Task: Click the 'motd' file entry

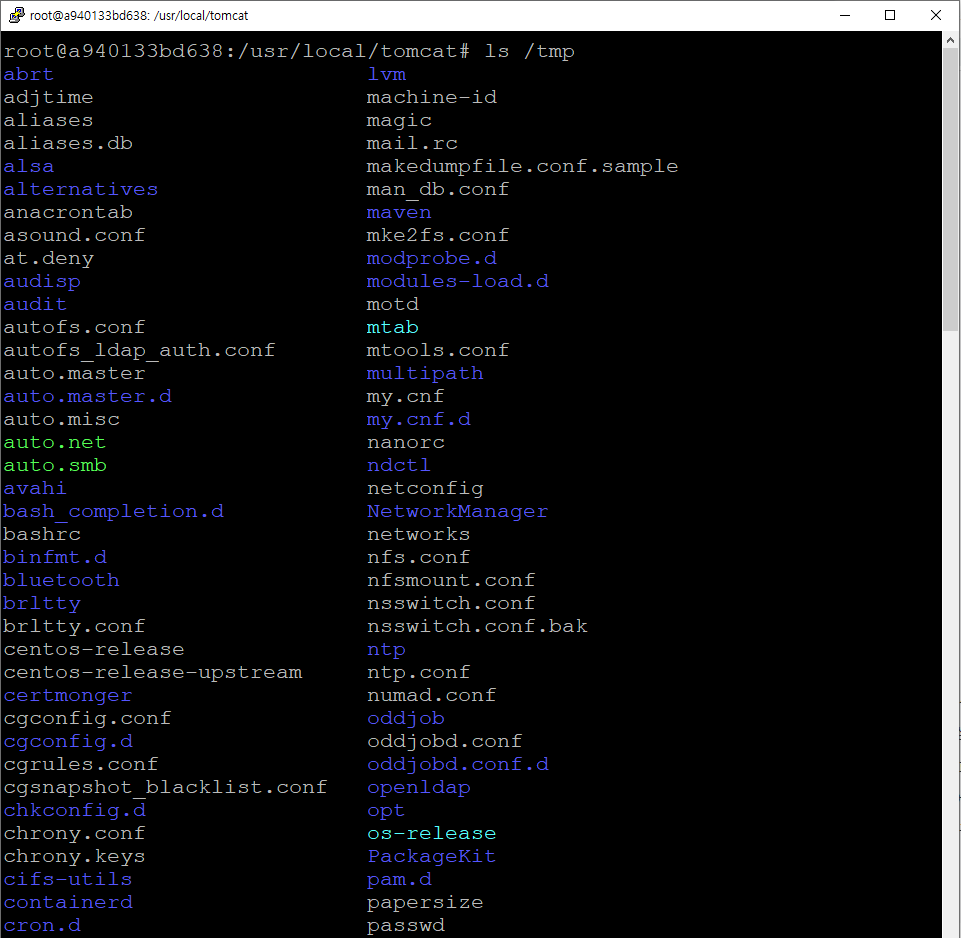Action: (392, 305)
